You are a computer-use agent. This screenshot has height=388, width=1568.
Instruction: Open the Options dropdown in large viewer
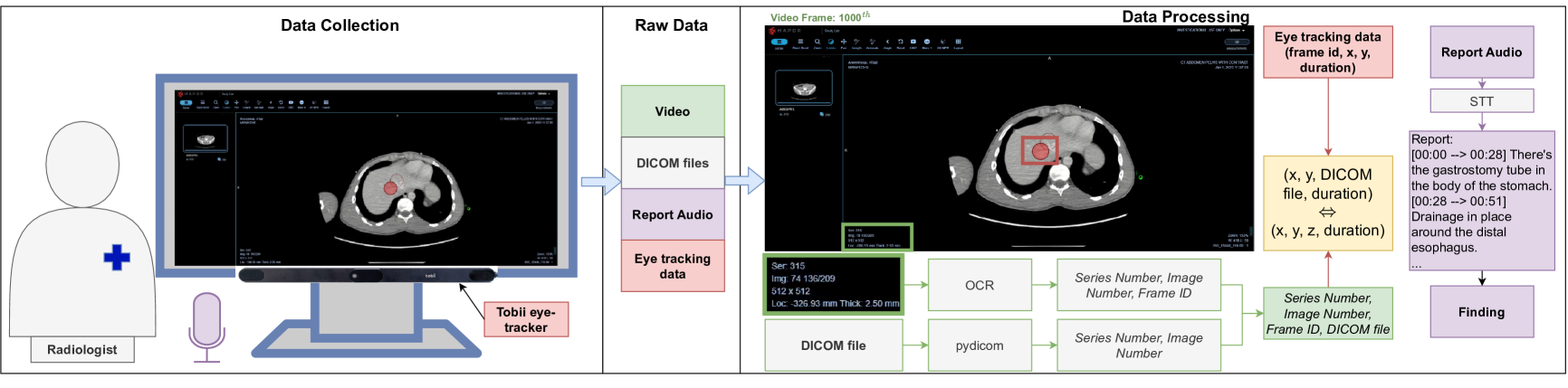point(1236,30)
